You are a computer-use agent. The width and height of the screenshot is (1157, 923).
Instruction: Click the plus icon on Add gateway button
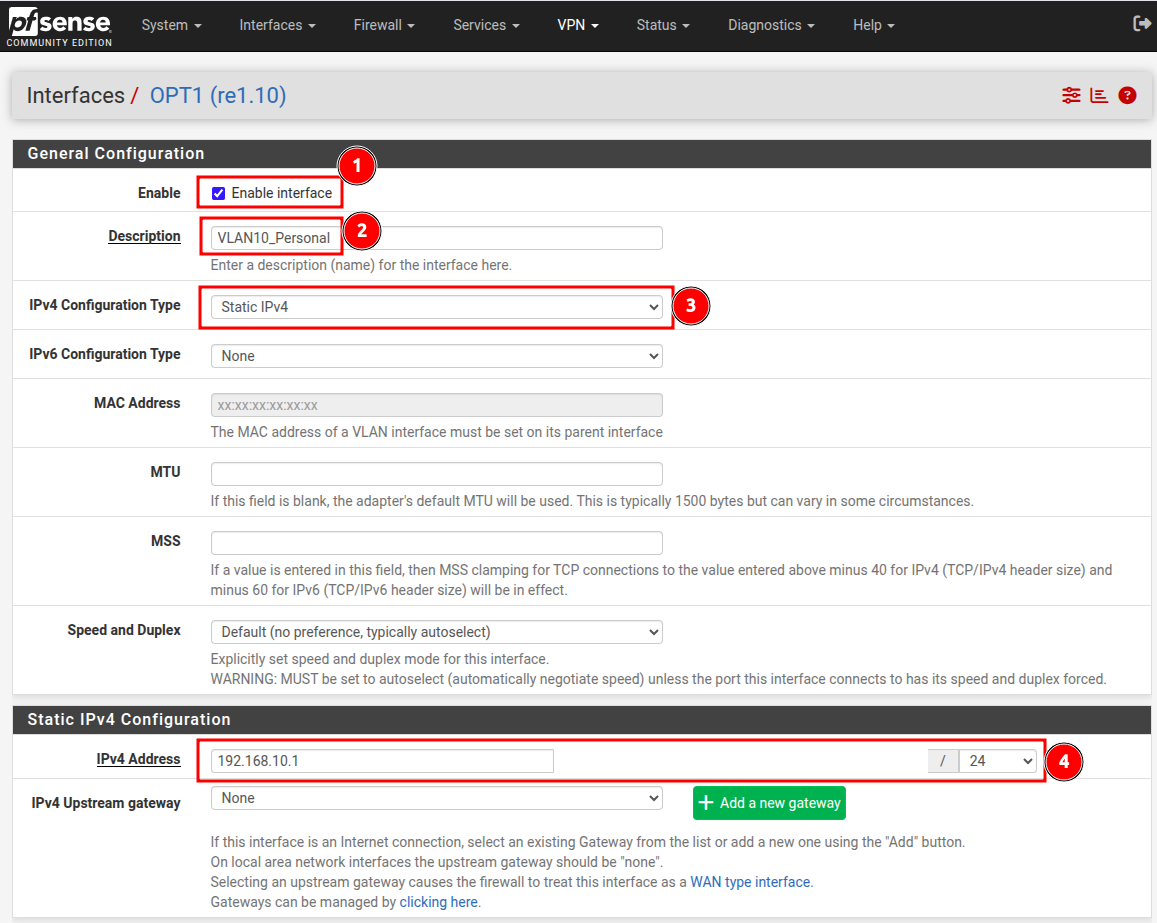[706, 803]
